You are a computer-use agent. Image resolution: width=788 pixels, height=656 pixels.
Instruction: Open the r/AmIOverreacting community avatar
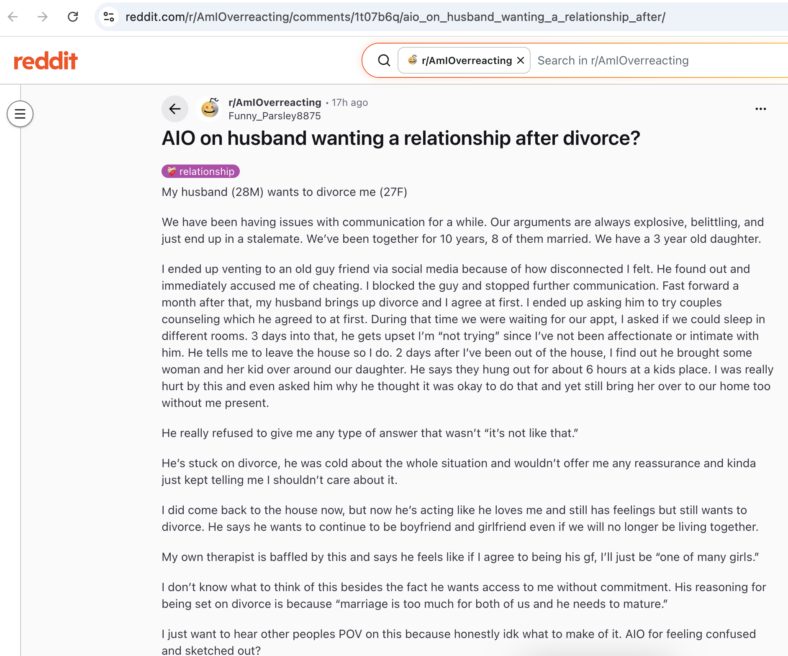[210, 109]
